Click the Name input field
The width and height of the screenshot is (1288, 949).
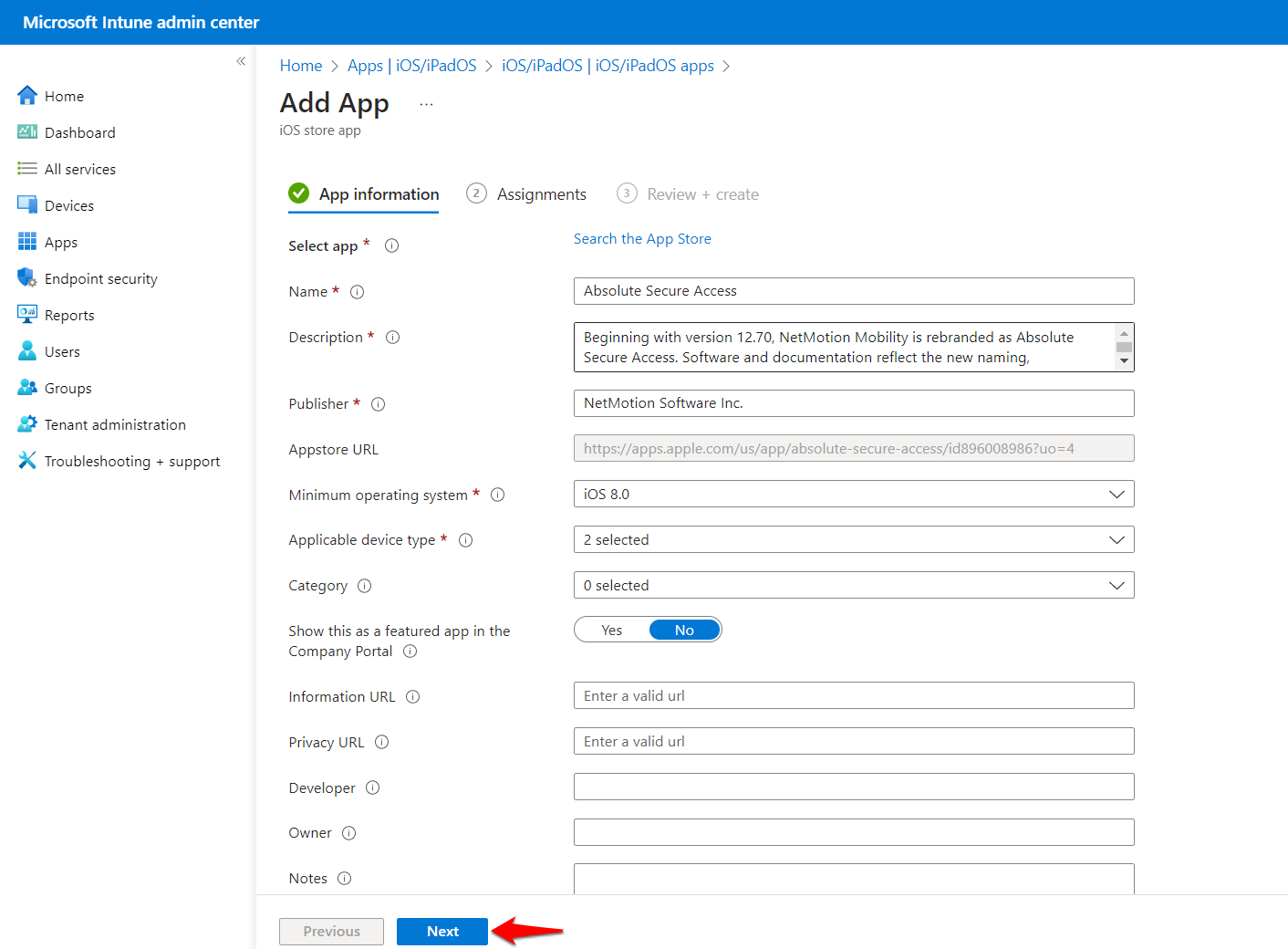pyautogui.click(x=854, y=291)
